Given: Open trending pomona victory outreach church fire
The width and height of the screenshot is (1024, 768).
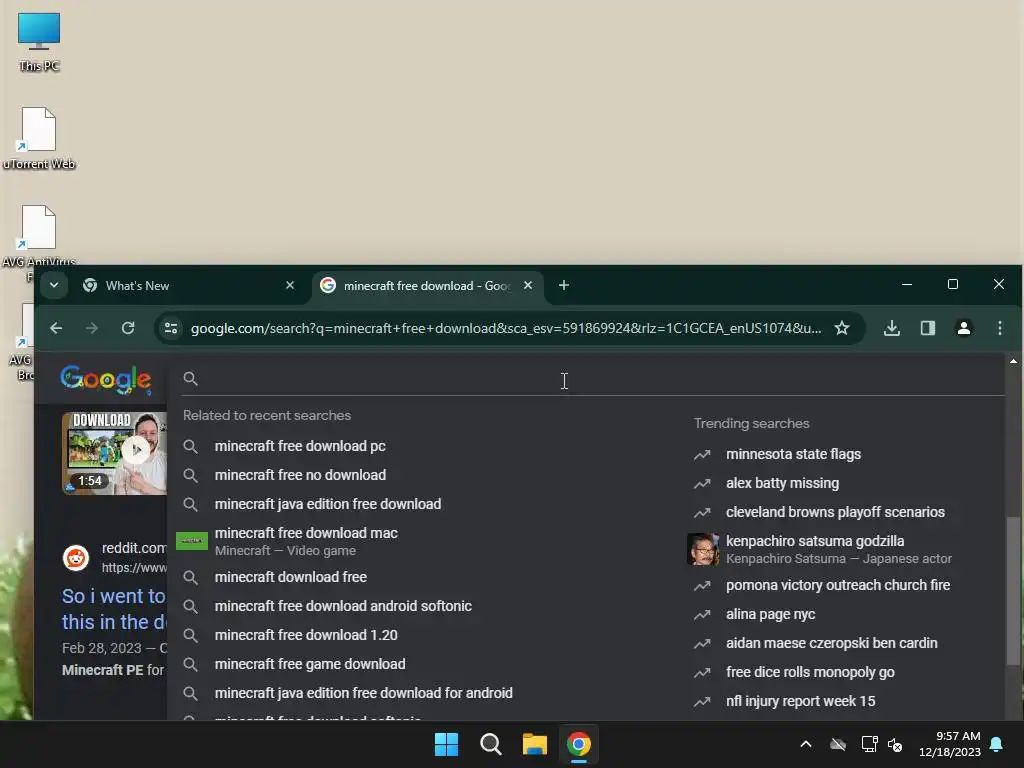Looking at the screenshot, I should point(838,585).
